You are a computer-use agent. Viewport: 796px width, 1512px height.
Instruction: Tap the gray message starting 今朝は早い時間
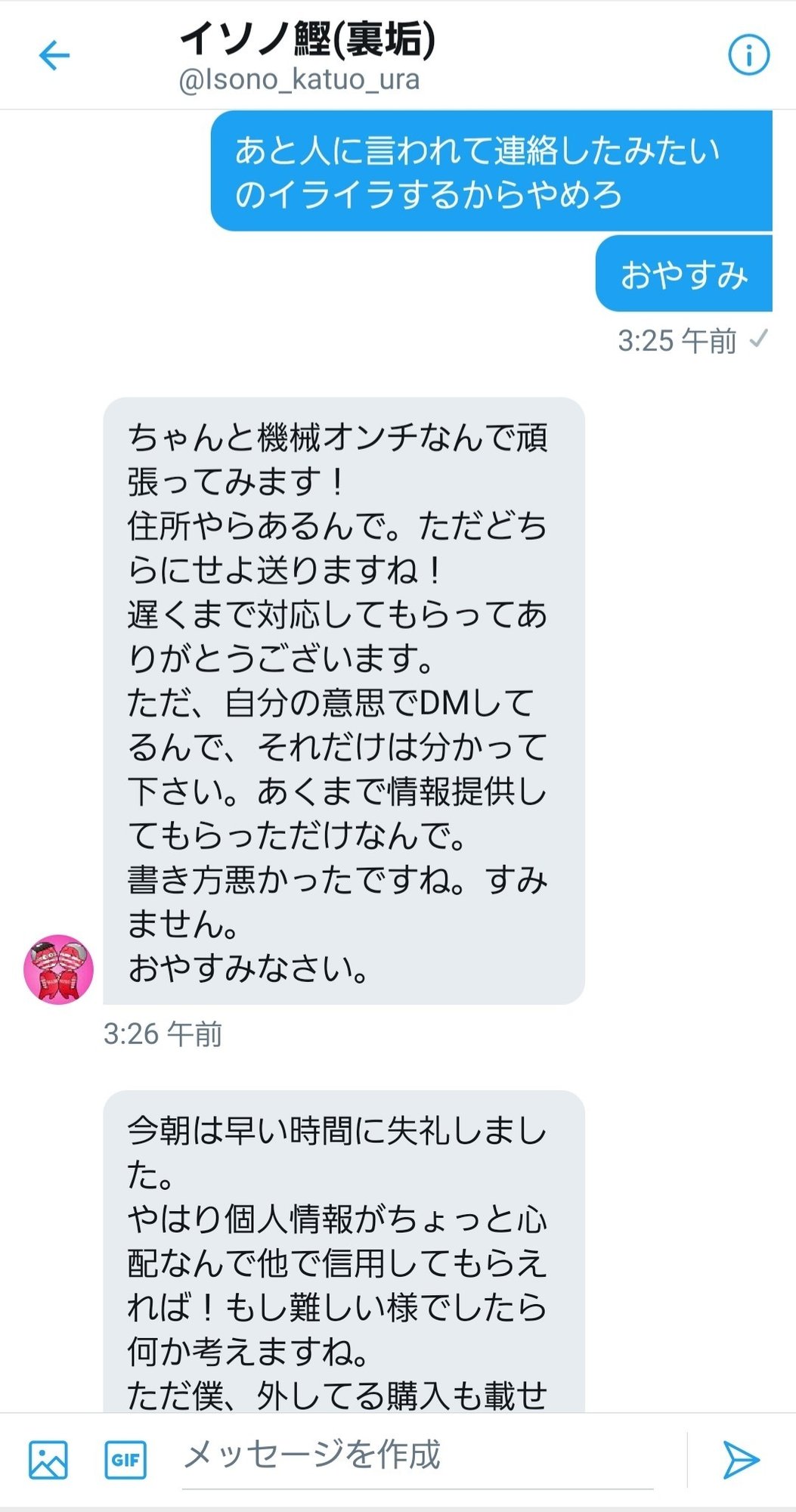tap(344, 1251)
